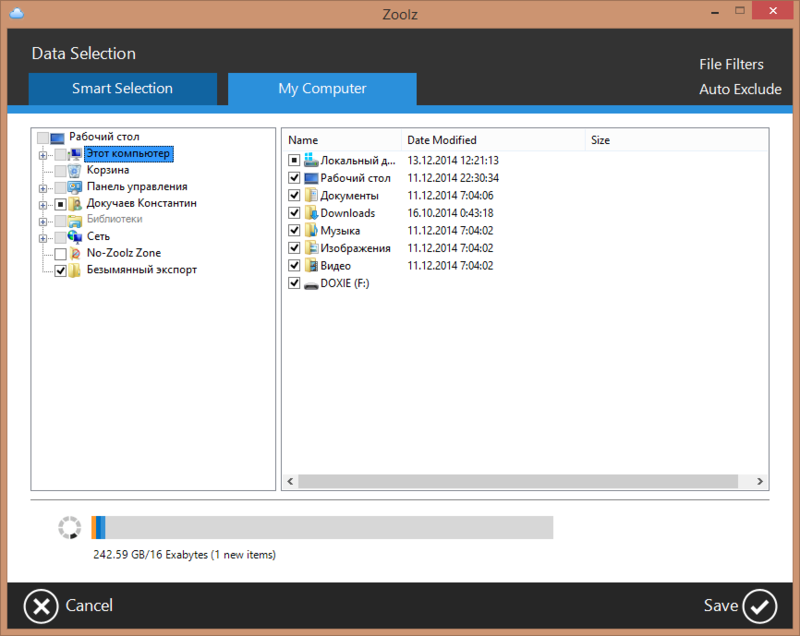
Task: Click the scroll left arrow
Action: (290, 481)
